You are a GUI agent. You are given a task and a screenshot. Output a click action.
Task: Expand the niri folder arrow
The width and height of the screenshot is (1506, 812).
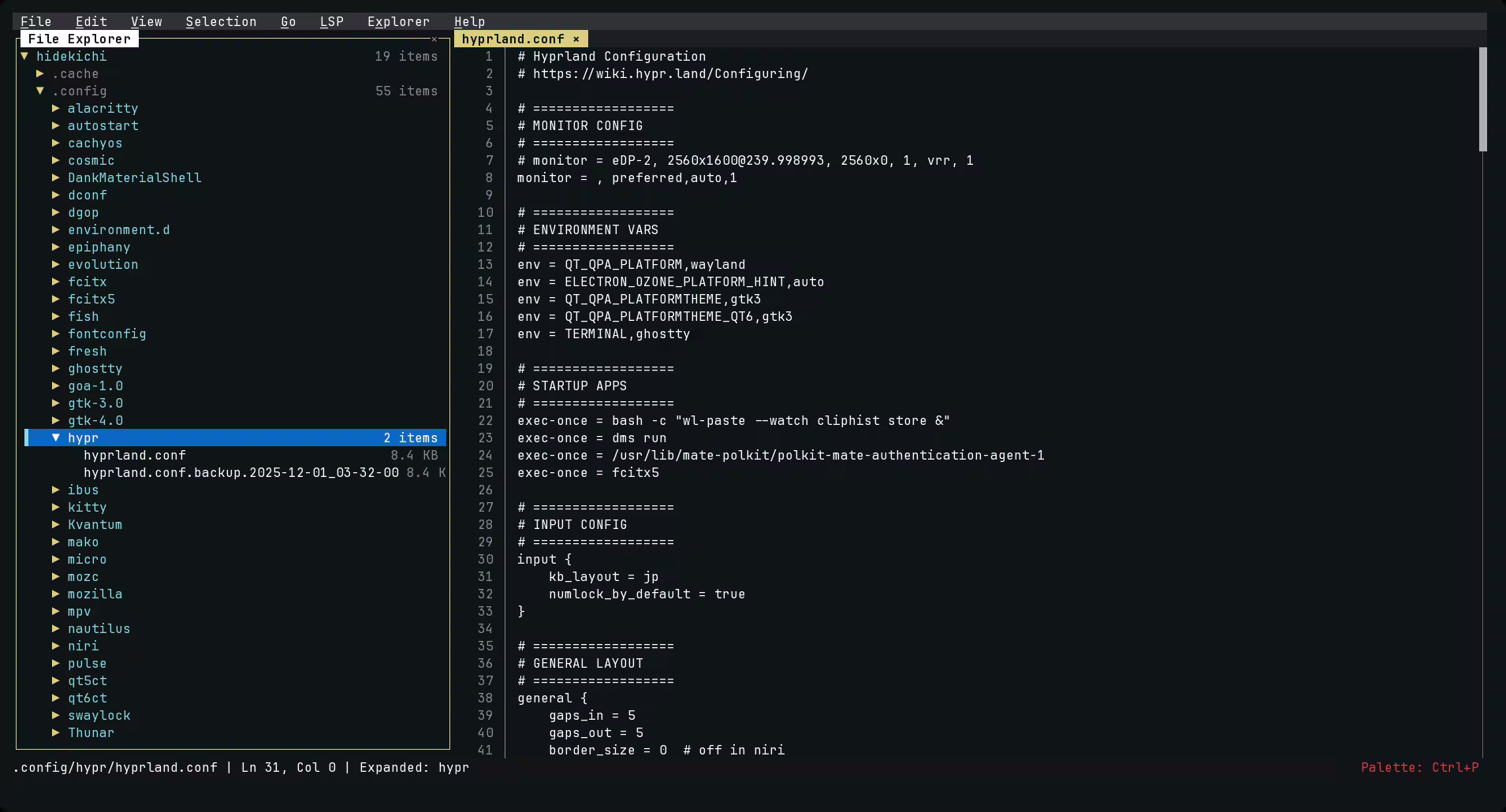click(56, 646)
